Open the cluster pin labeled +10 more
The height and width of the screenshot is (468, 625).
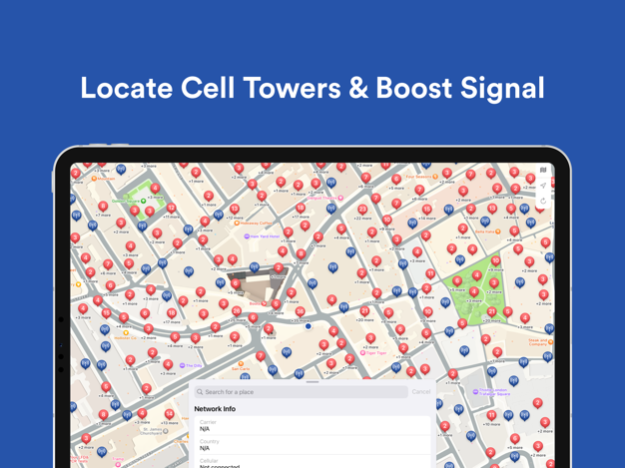click(x=491, y=415)
